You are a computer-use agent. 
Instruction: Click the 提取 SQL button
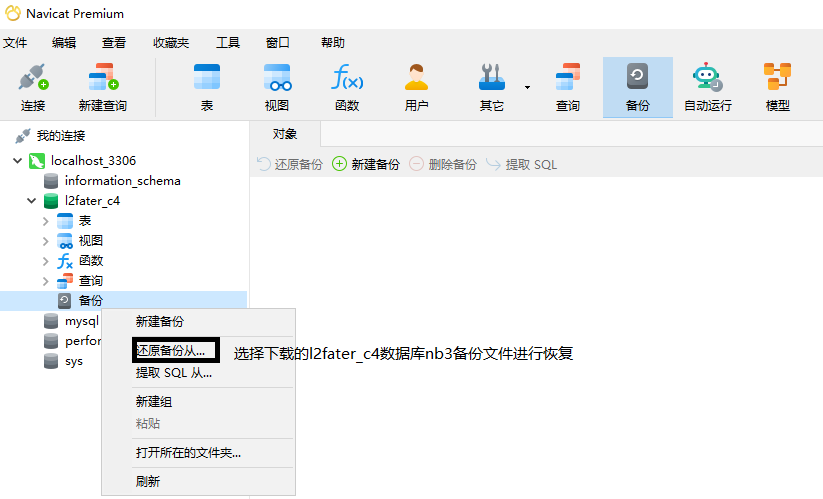(521, 165)
